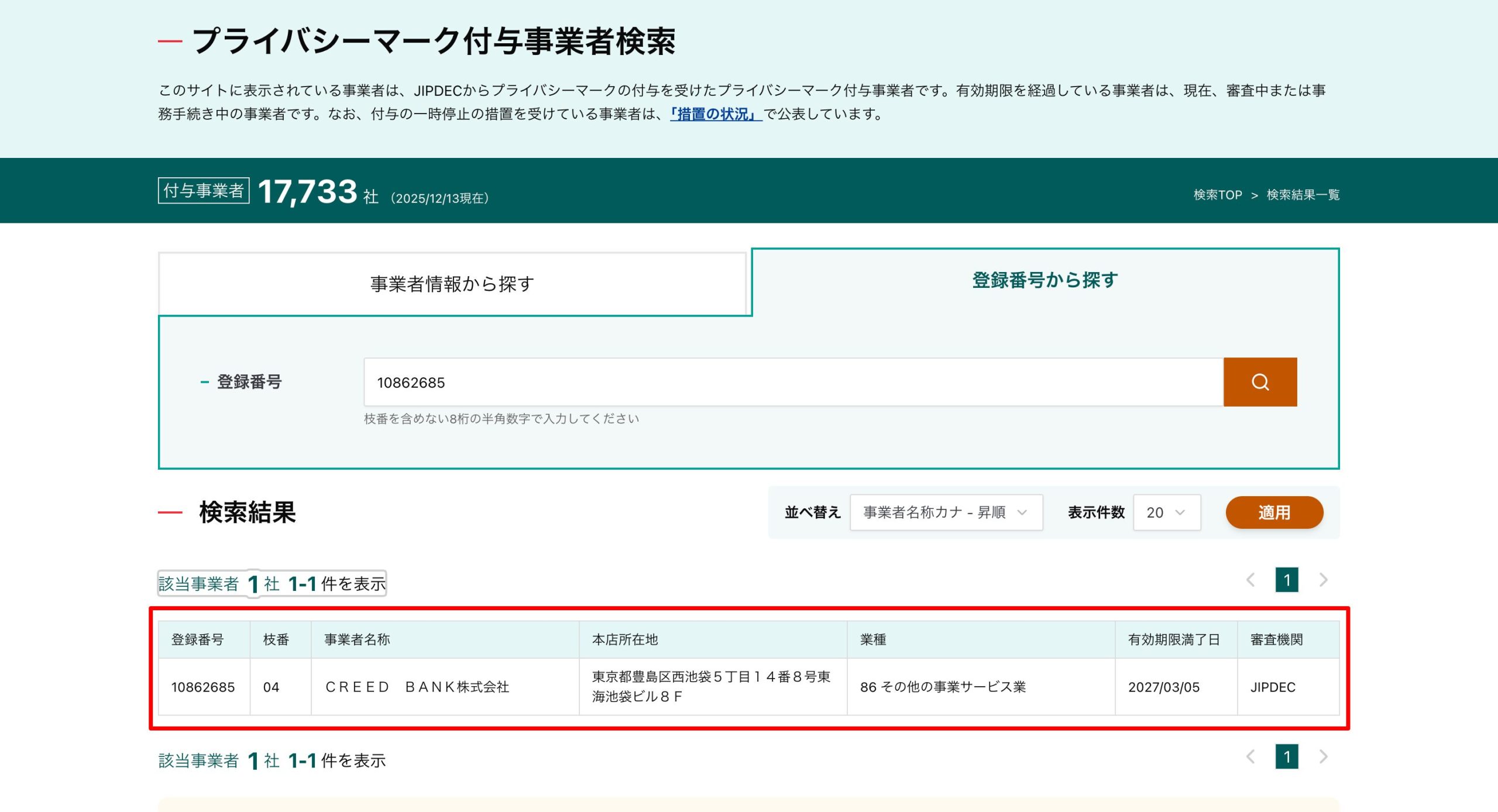Click the 枝番 column header
Viewport: 1498px width, 812px height.
[x=281, y=639]
